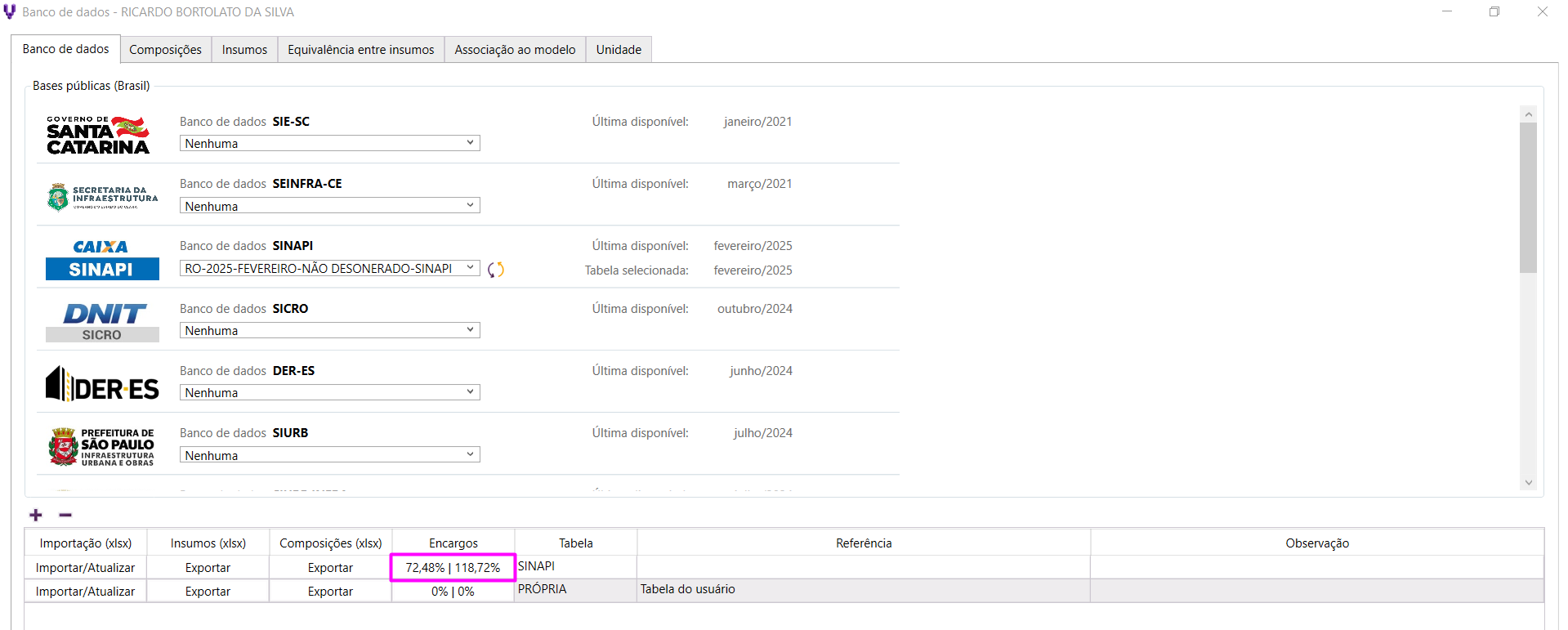1568x630 pixels.
Task: Click SICRO last available date outubro/2024
Action: coord(755,309)
